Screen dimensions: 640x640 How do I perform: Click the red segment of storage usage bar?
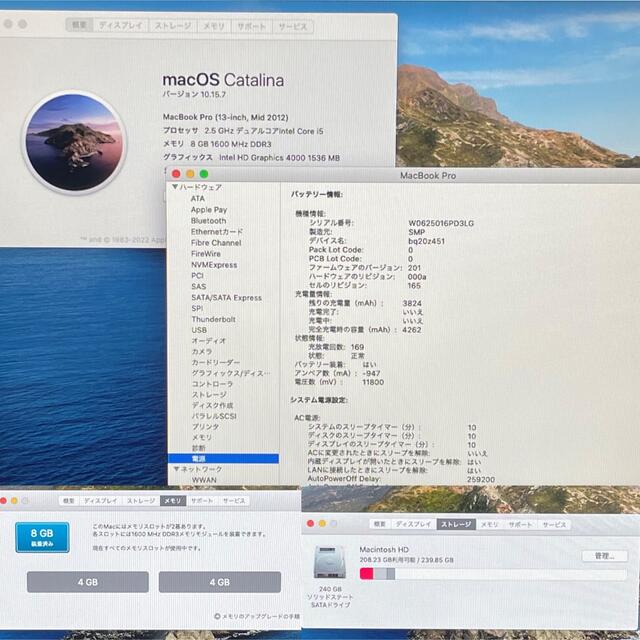click(x=367, y=574)
